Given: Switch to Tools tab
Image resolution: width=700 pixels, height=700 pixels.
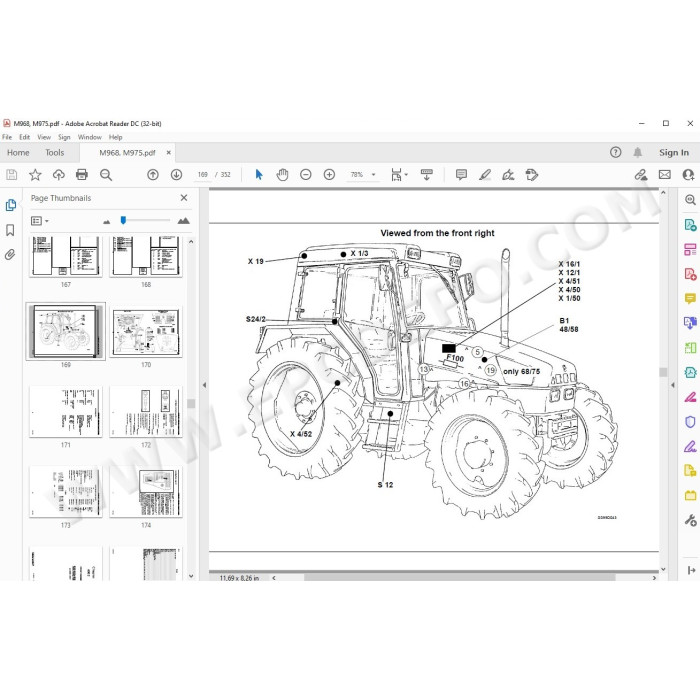Looking at the screenshot, I should click(54, 153).
